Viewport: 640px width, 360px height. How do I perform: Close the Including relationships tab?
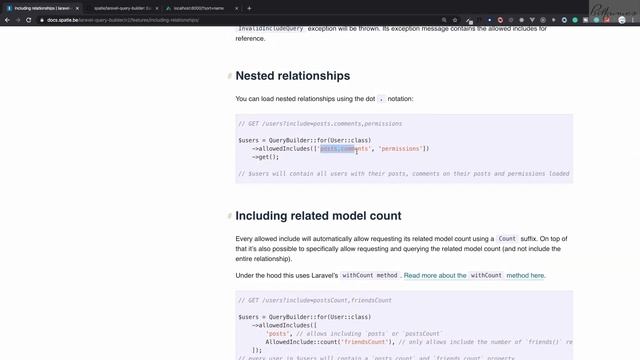77,8
